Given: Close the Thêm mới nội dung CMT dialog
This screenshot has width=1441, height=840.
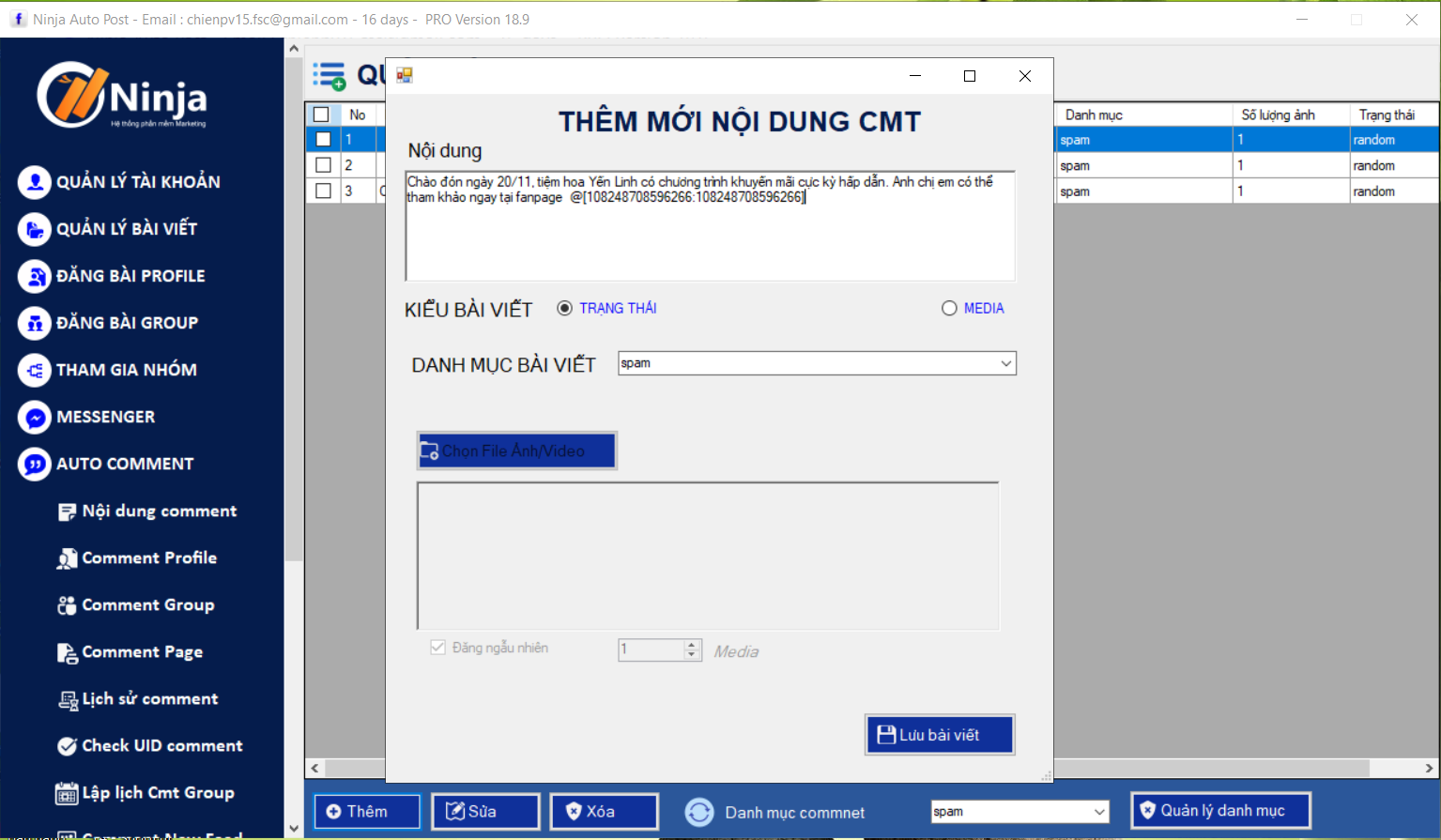Looking at the screenshot, I should (x=1025, y=76).
